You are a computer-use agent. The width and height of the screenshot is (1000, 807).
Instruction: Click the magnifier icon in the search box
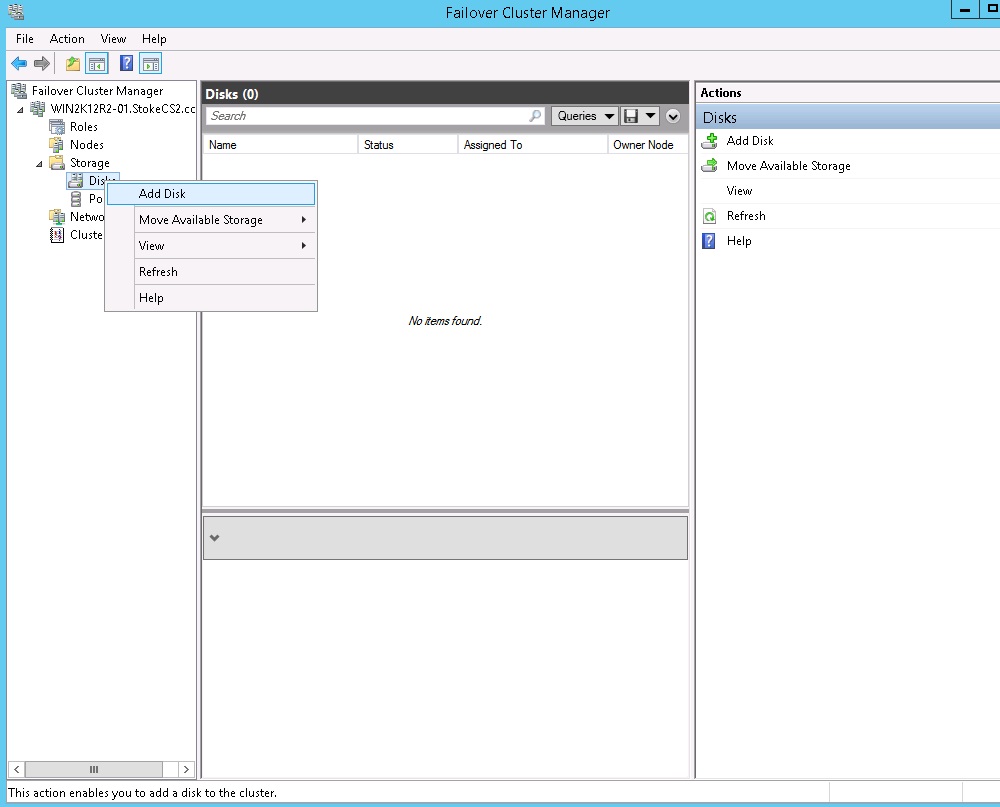point(535,116)
